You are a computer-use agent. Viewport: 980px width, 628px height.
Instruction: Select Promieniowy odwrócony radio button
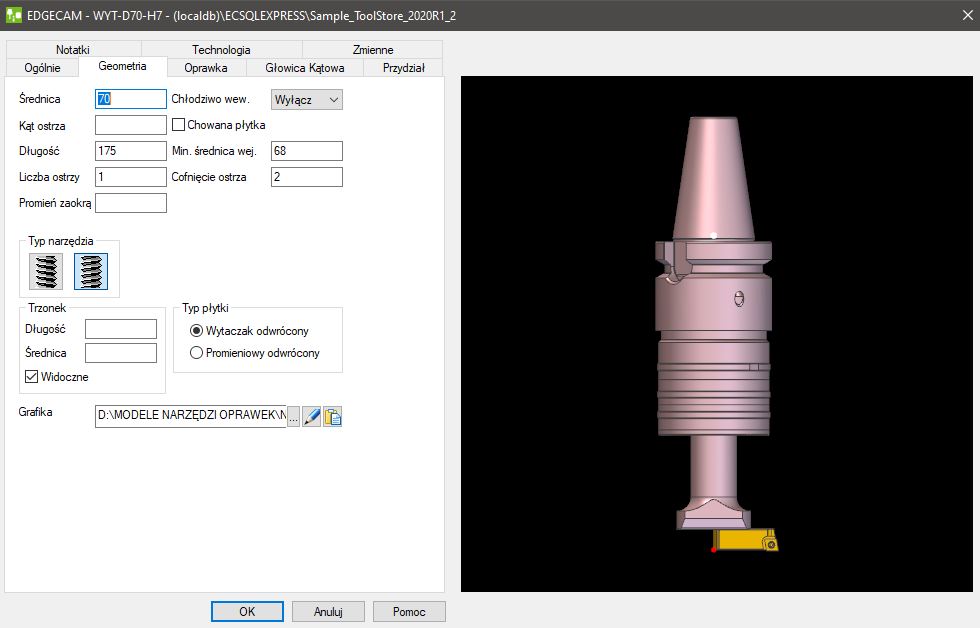(196, 353)
